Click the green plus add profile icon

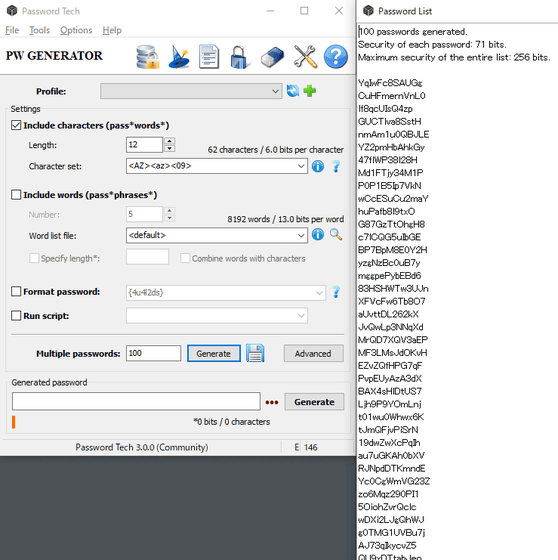click(309, 91)
